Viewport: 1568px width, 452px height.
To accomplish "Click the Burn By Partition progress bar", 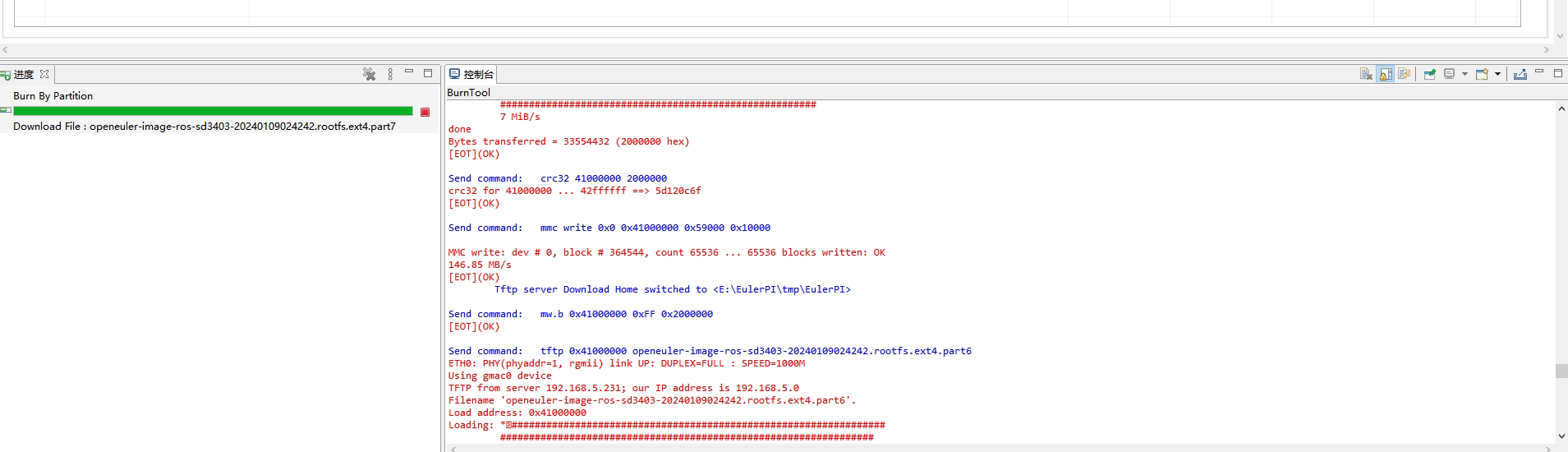I will (x=213, y=111).
